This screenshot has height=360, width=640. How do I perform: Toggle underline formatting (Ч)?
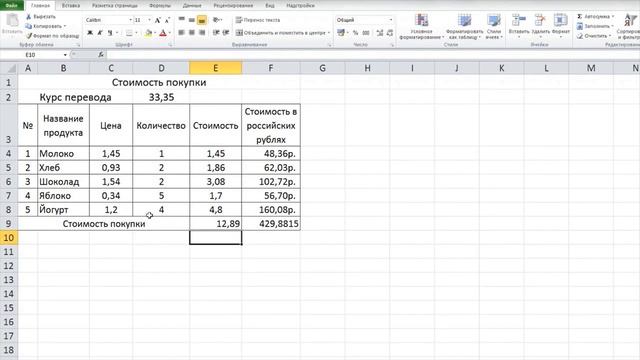point(110,33)
